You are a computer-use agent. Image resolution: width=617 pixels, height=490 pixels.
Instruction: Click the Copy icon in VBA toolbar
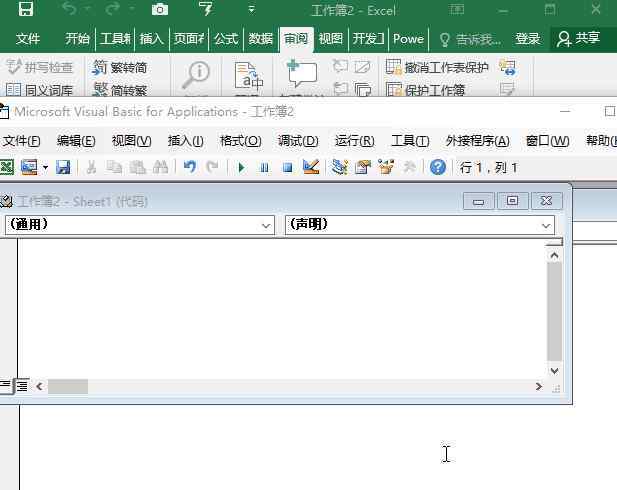pos(114,168)
